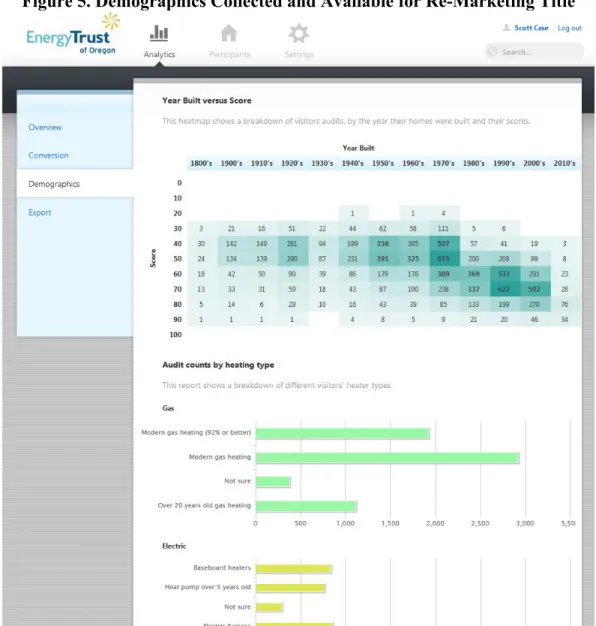Click the Audit counts by heating type heading
Viewport: 596px width, 626px height.
pyautogui.click(x=218, y=365)
